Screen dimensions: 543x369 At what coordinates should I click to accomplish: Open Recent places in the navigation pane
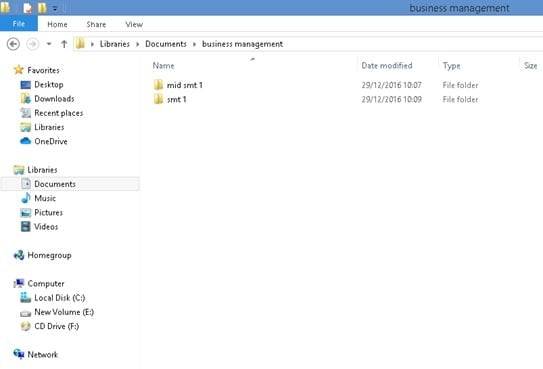[59, 113]
